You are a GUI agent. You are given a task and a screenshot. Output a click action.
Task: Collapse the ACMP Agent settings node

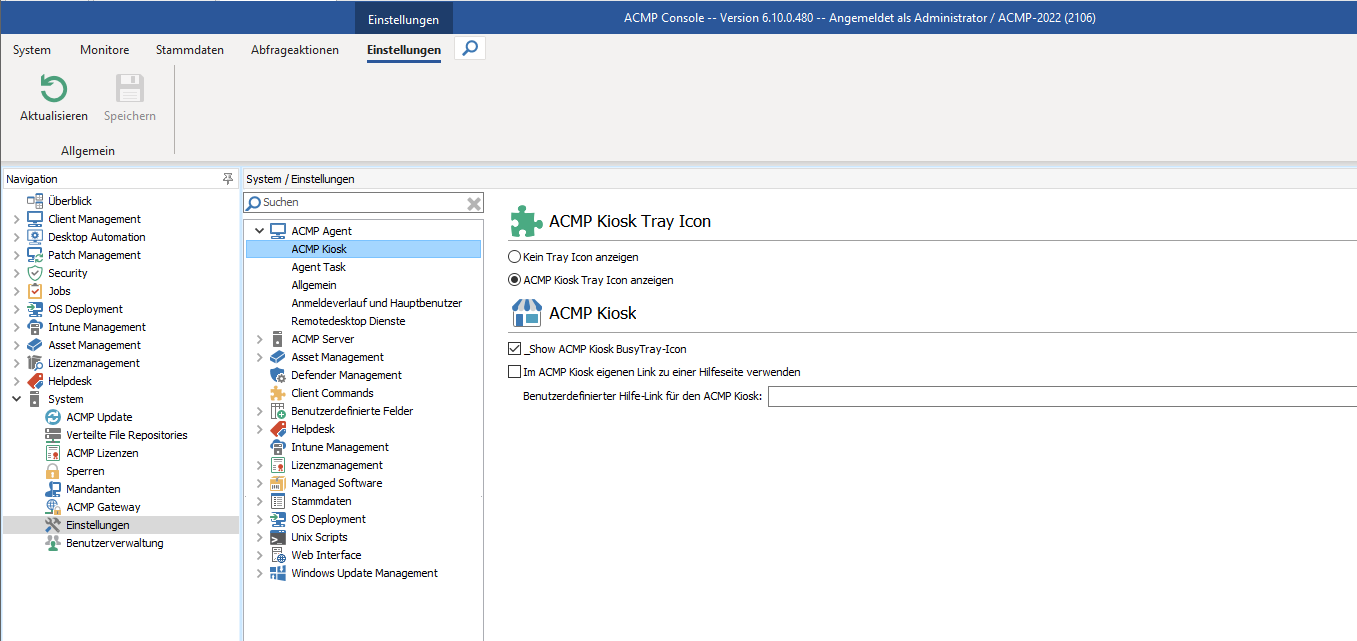(260, 231)
